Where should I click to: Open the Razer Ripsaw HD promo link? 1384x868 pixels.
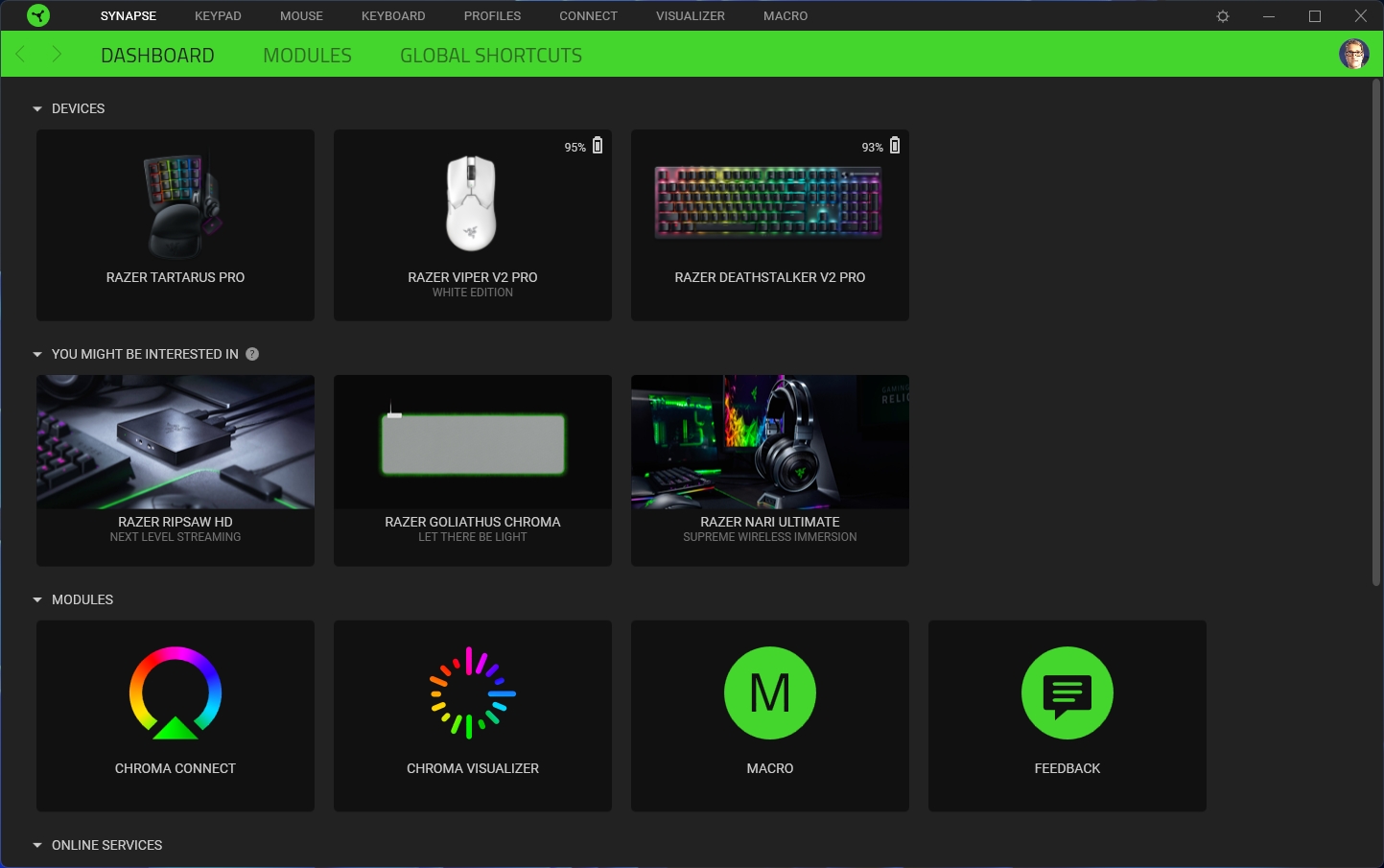[176, 522]
